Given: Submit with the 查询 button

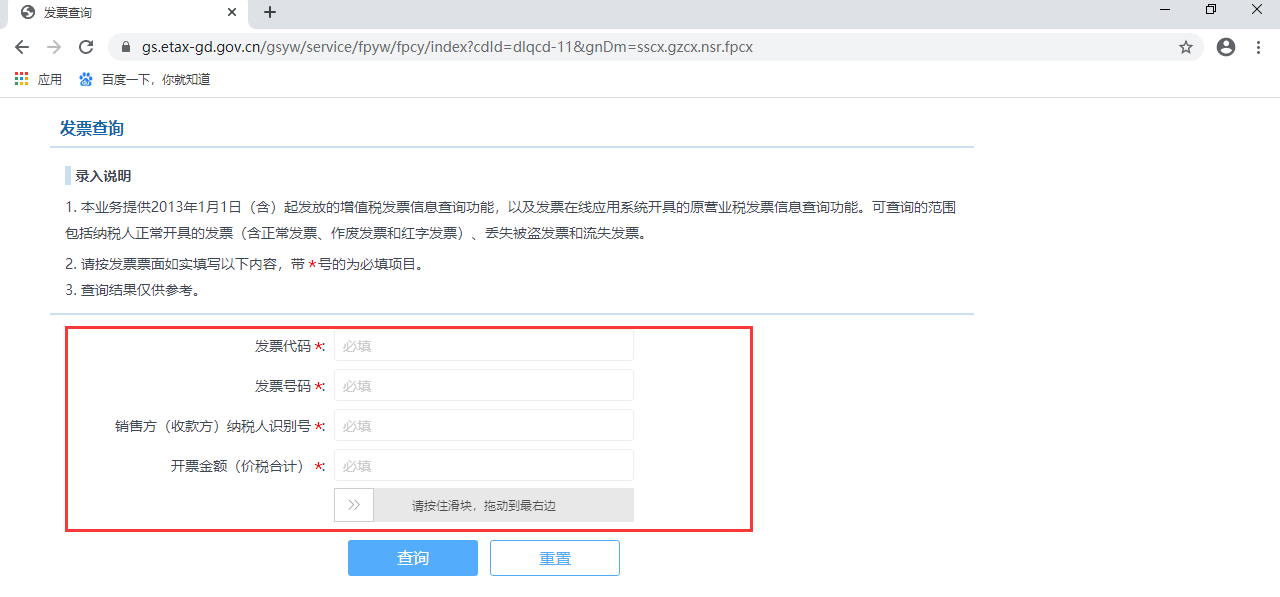Looking at the screenshot, I should (x=413, y=558).
